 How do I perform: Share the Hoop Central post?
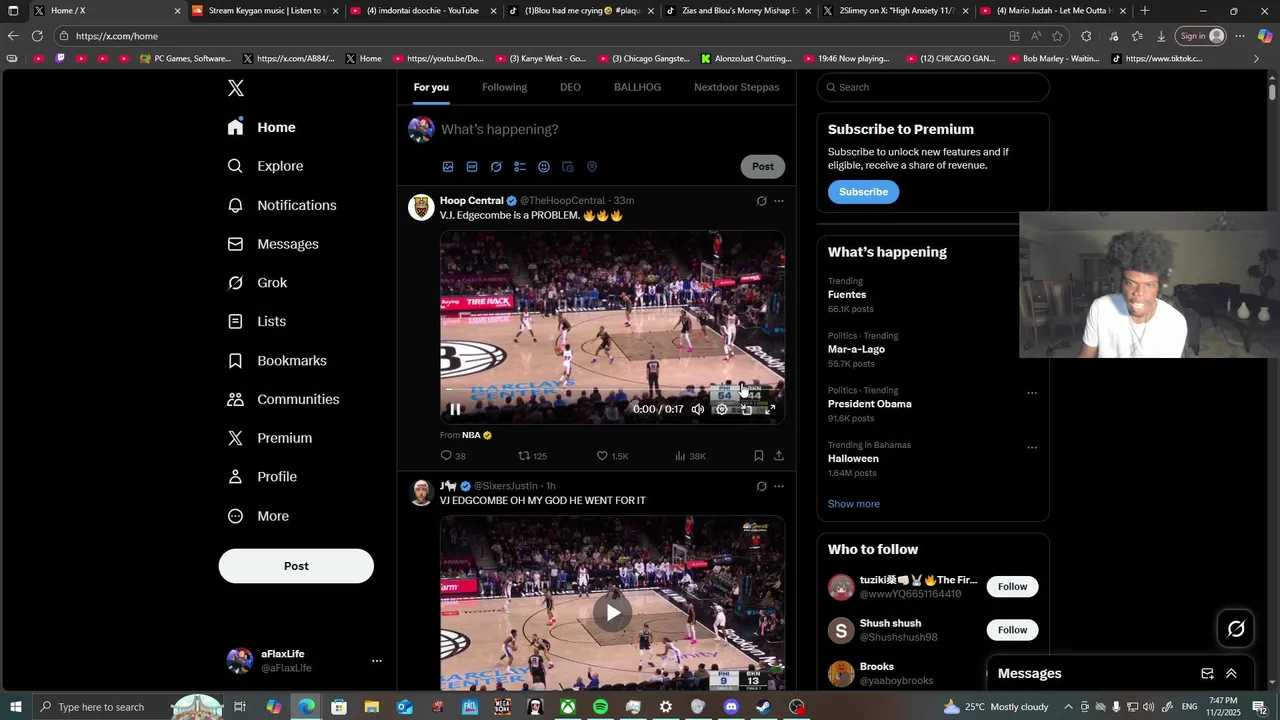[x=779, y=456]
